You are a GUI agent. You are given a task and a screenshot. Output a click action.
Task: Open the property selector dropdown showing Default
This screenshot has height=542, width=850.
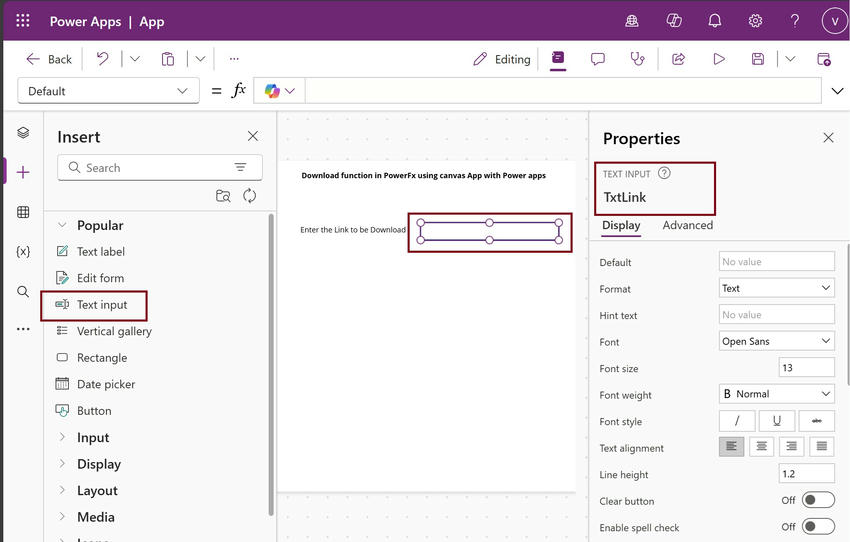108,91
